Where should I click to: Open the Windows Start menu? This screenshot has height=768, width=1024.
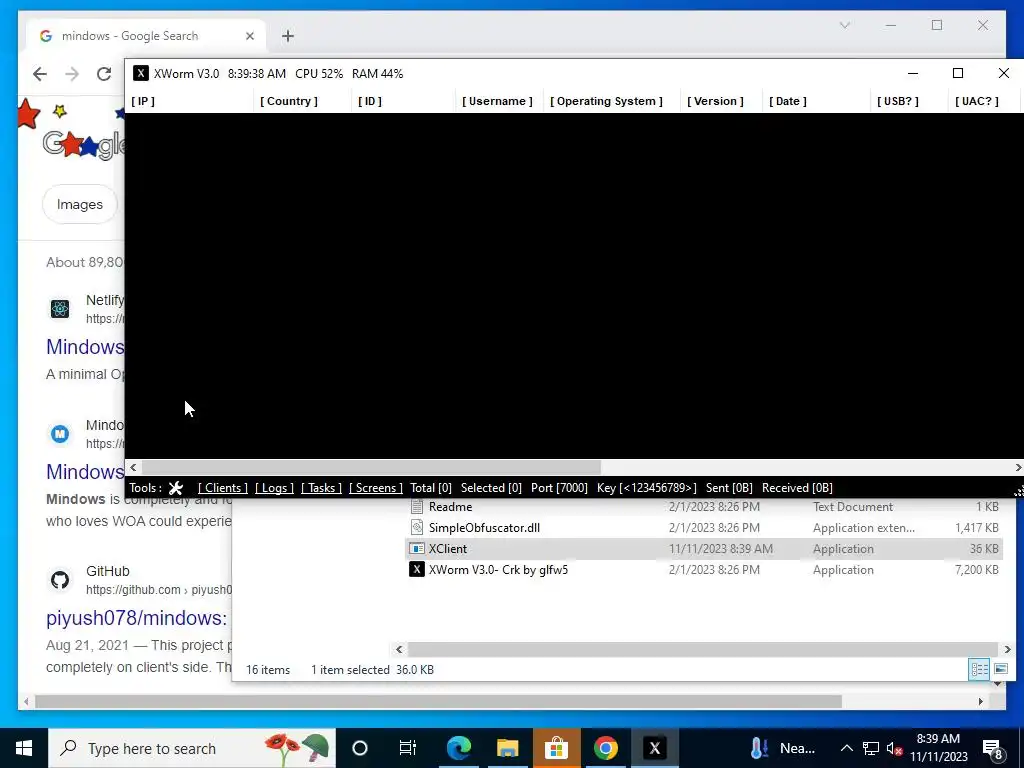[24, 748]
